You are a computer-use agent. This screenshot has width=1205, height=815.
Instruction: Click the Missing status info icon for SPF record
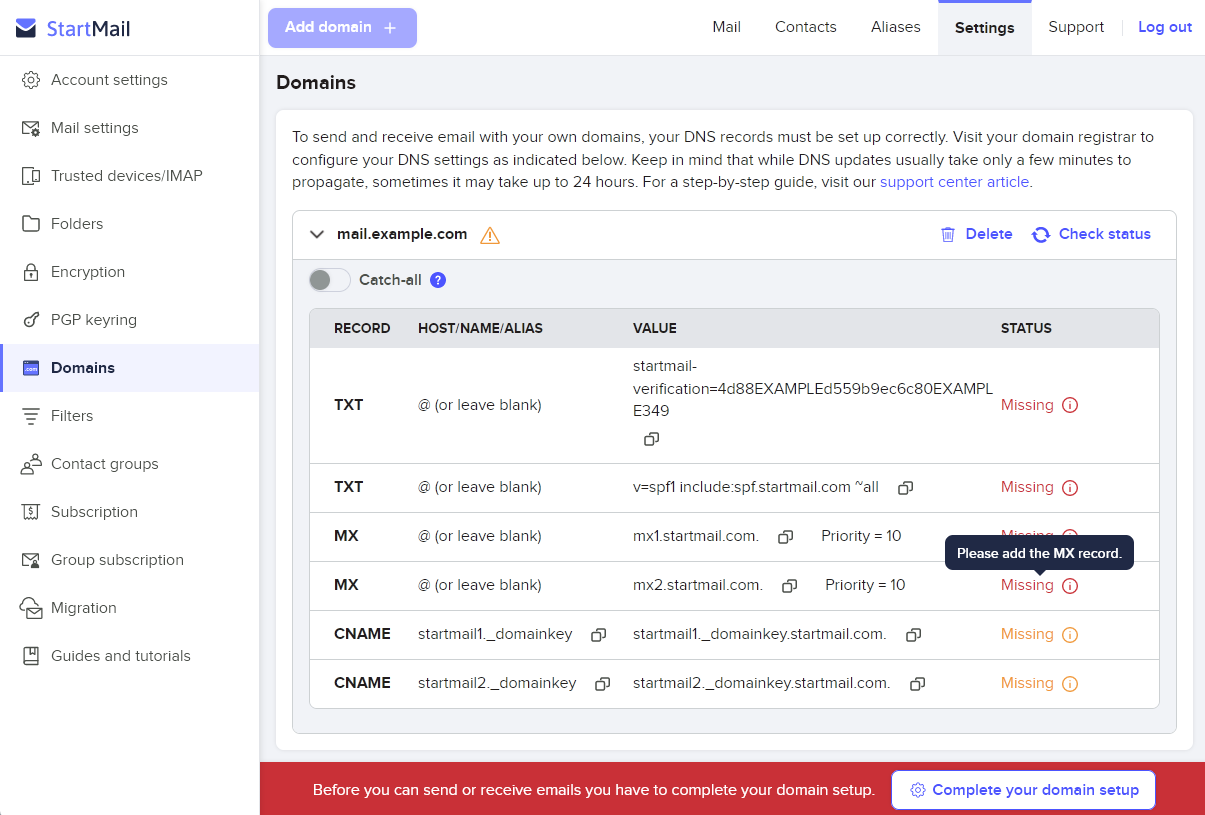coord(1069,487)
